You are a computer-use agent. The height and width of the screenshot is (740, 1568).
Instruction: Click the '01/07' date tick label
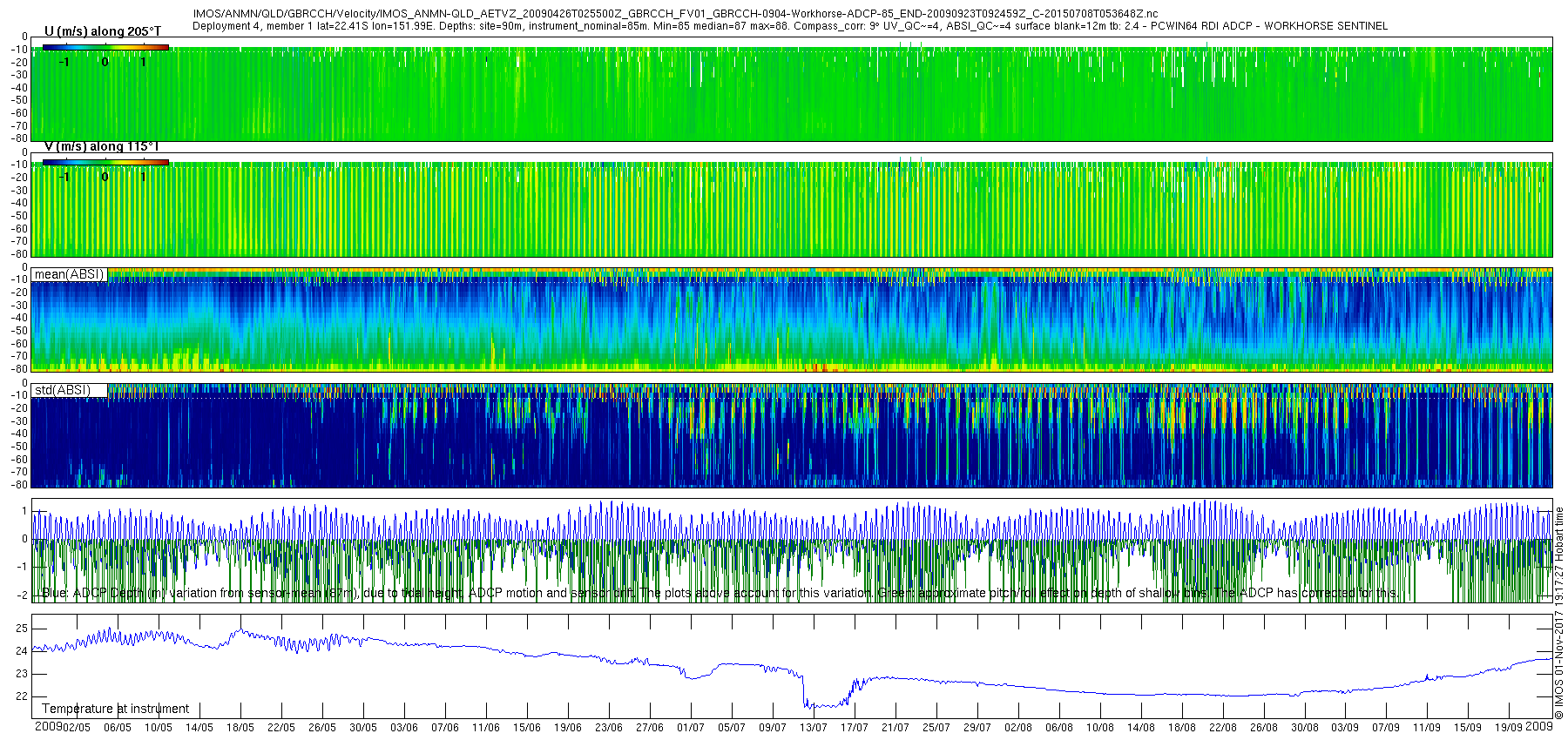point(691,728)
